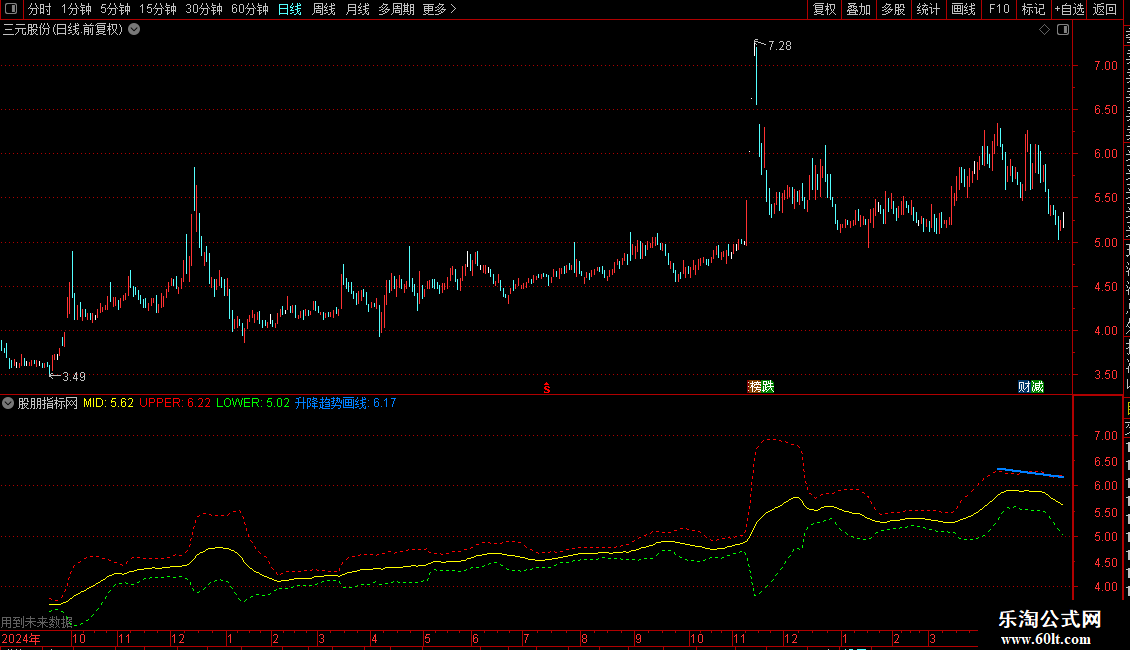Image resolution: width=1130 pixels, height=650 pixels.
Task: Expand the 更多 periods menu
Action: pos(440,9)
